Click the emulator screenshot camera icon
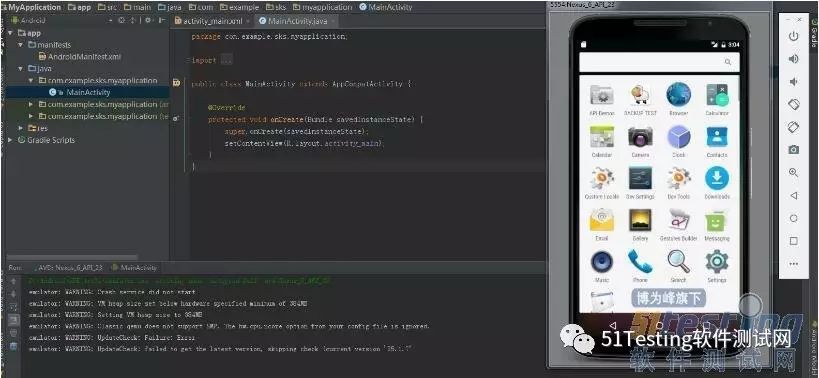The width and height of the screenshot is (819, 378). point(793,150)
